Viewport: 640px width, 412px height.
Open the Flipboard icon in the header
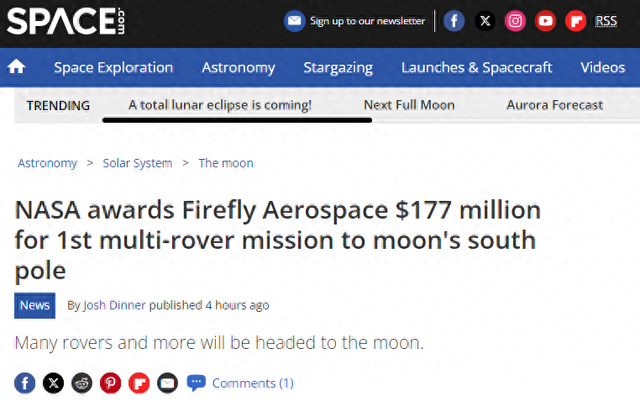pyautogui.click(x=576, y=21)
